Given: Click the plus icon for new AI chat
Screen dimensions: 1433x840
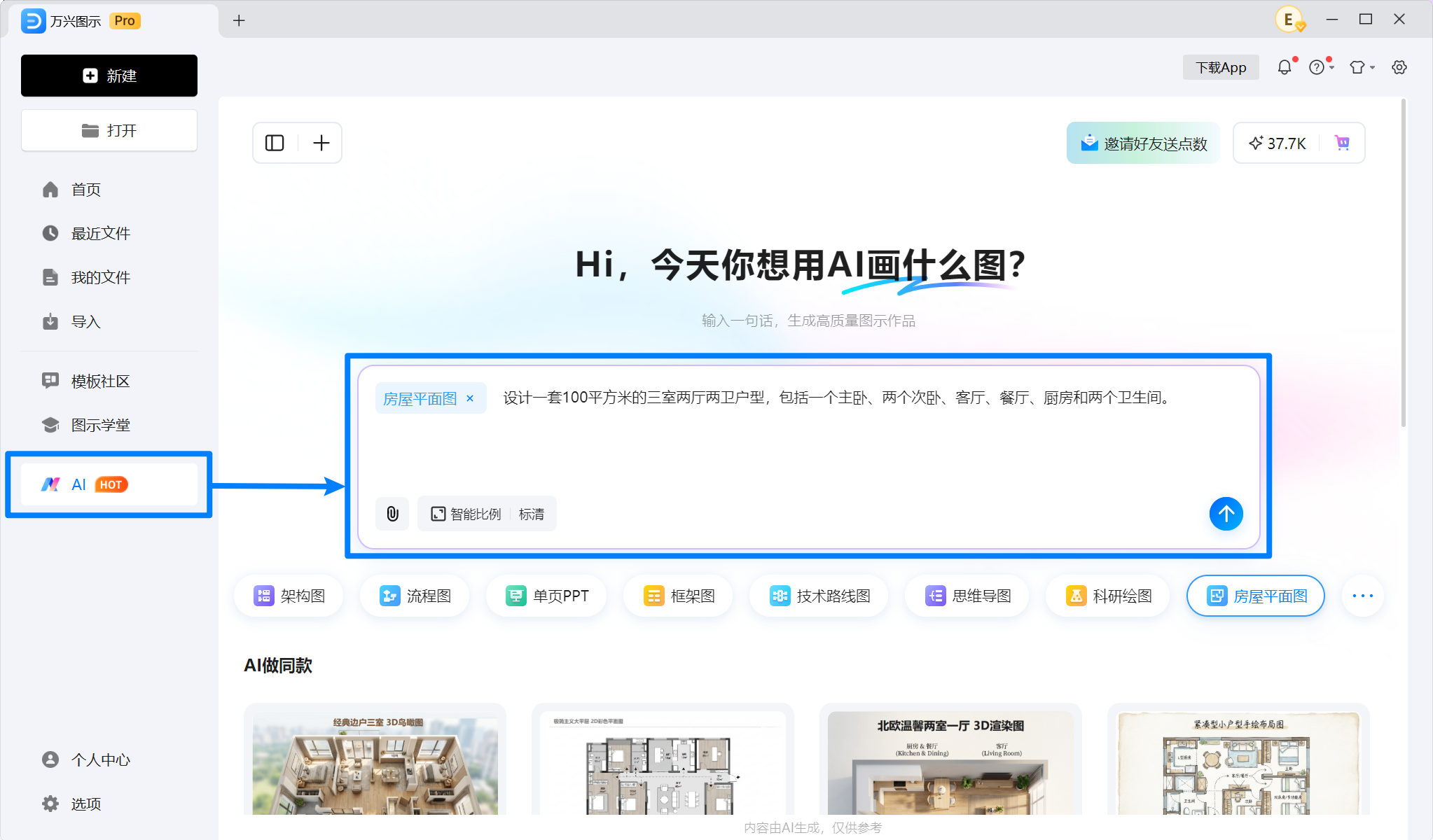Looking at the screenshot, I should pyautogui.click(x=321, y=143).
